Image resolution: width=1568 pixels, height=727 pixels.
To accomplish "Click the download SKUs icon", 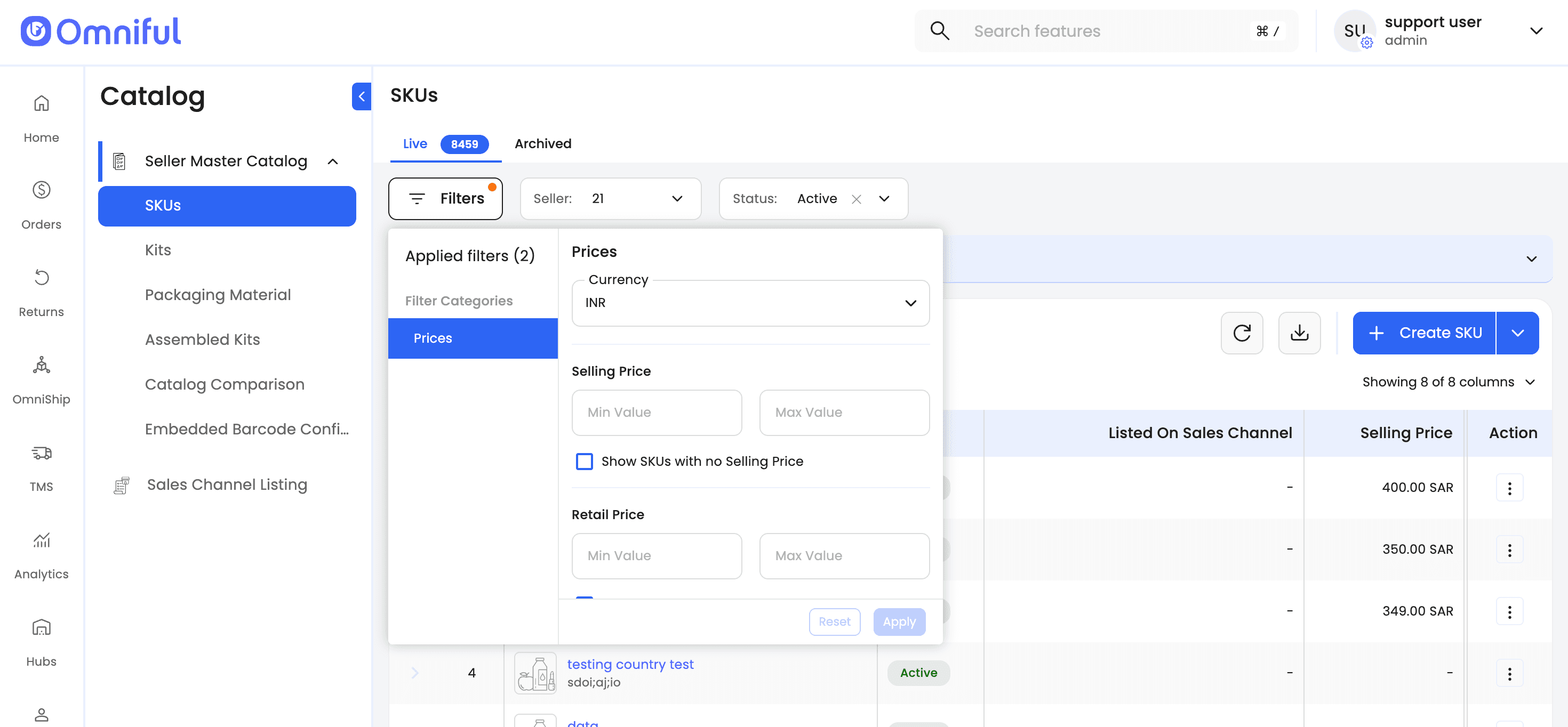I will [1299, 333].
